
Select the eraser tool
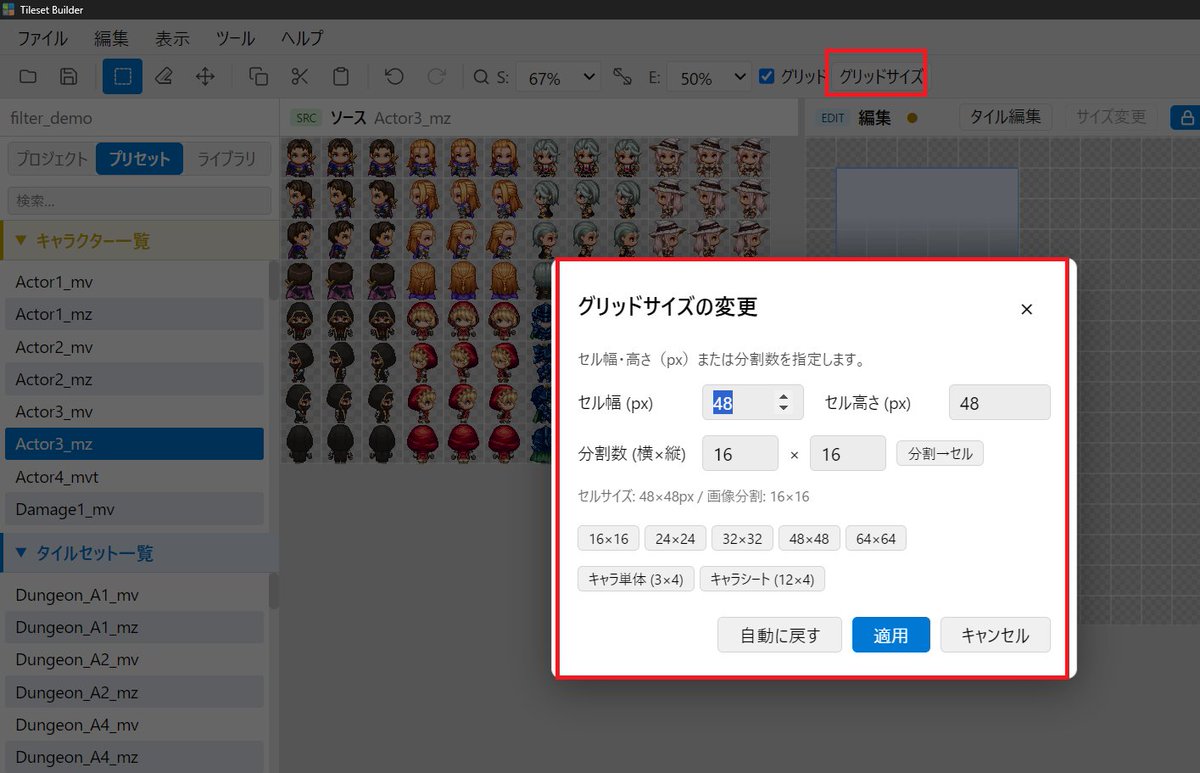tap(164, 77)
